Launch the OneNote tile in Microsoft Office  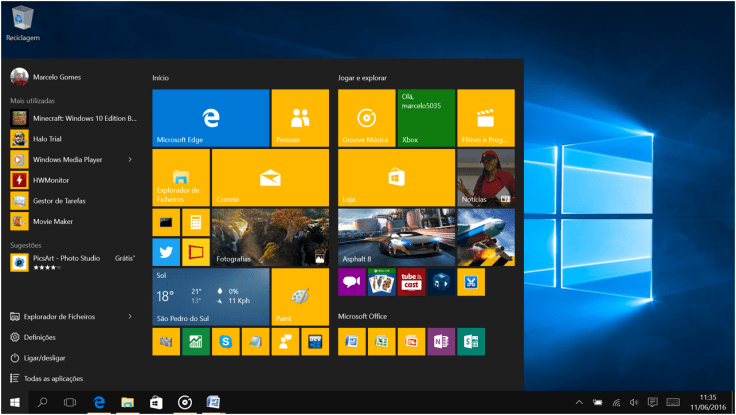pyautogui.click(x=441, y=342)
